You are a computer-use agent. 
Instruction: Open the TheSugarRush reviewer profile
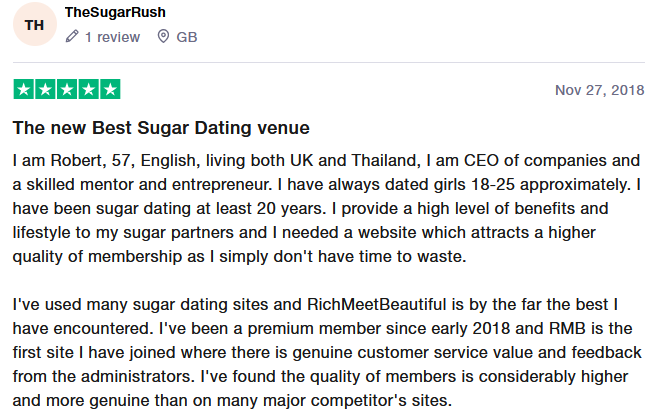115,12
